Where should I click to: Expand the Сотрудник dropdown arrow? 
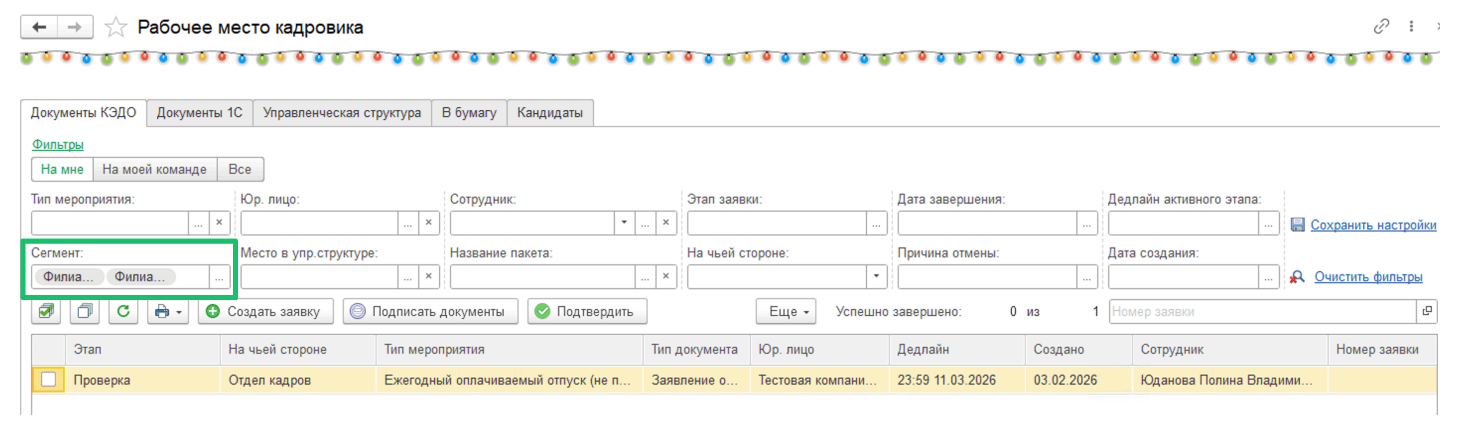[625, 223]
